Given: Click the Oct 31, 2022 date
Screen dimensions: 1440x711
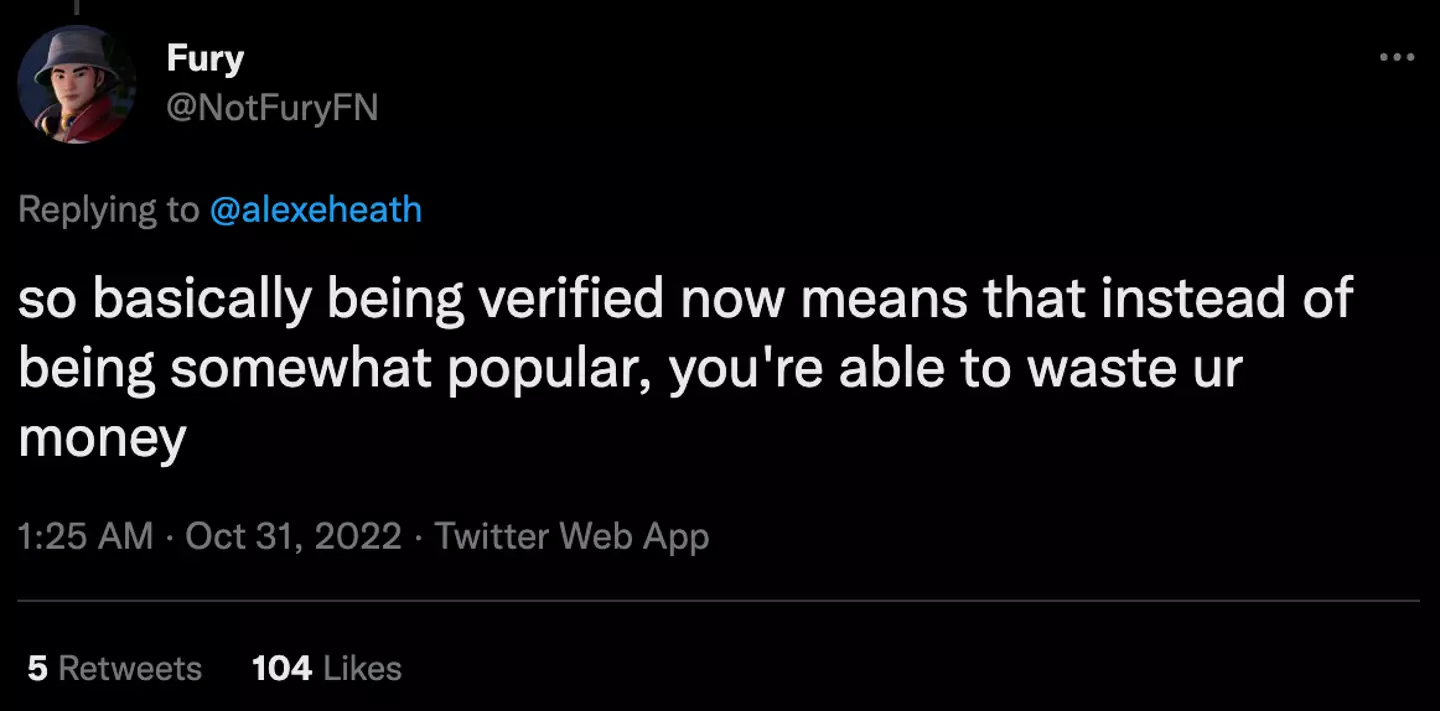Looking at the screenshot, I should point(293,537).
